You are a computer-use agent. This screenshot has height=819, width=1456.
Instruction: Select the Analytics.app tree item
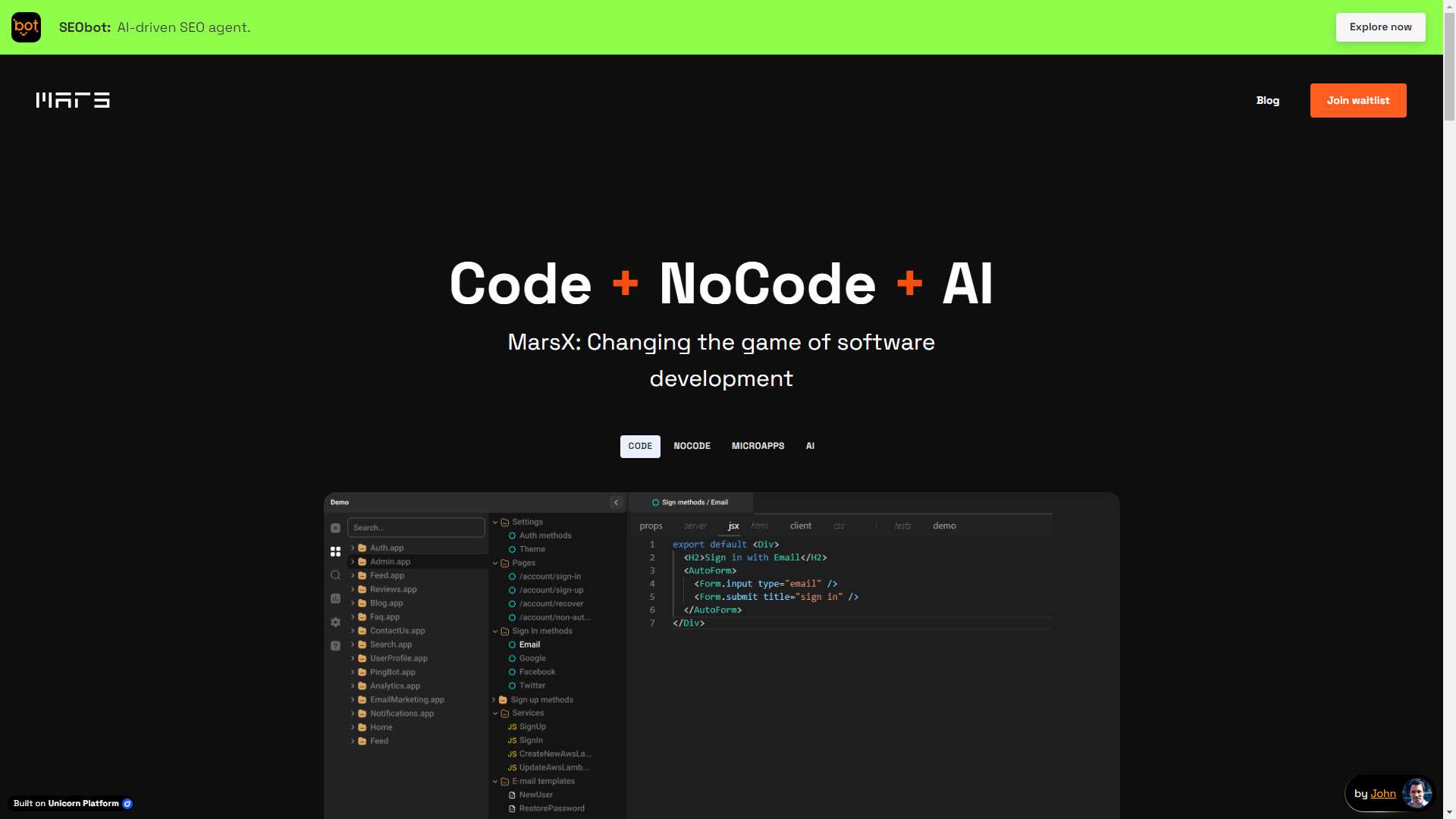[x=395, y=686]
